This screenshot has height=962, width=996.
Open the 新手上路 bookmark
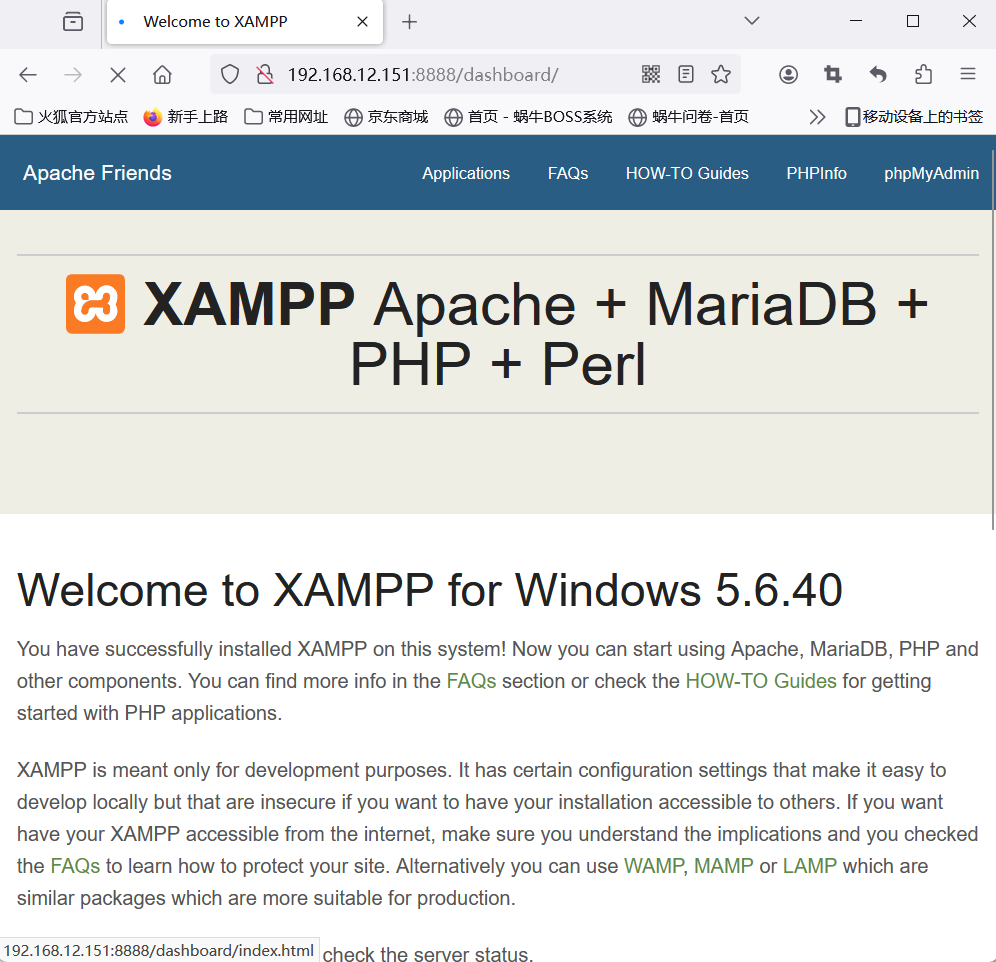pos(185,117)
